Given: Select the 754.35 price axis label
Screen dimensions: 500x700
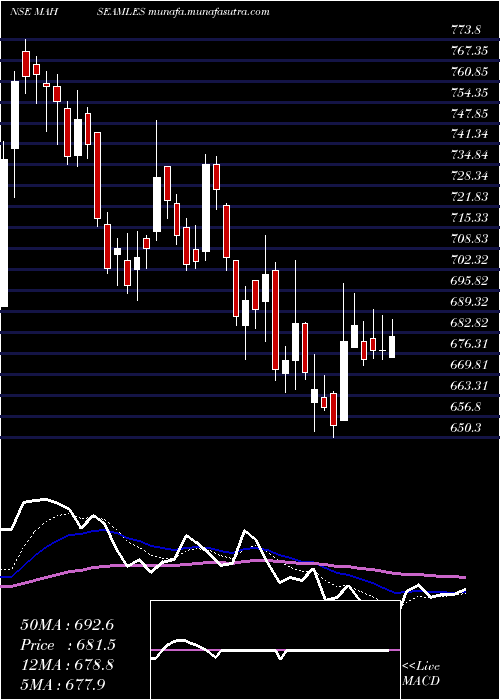Looking at the screenshot, I should (x=469, y=93).
